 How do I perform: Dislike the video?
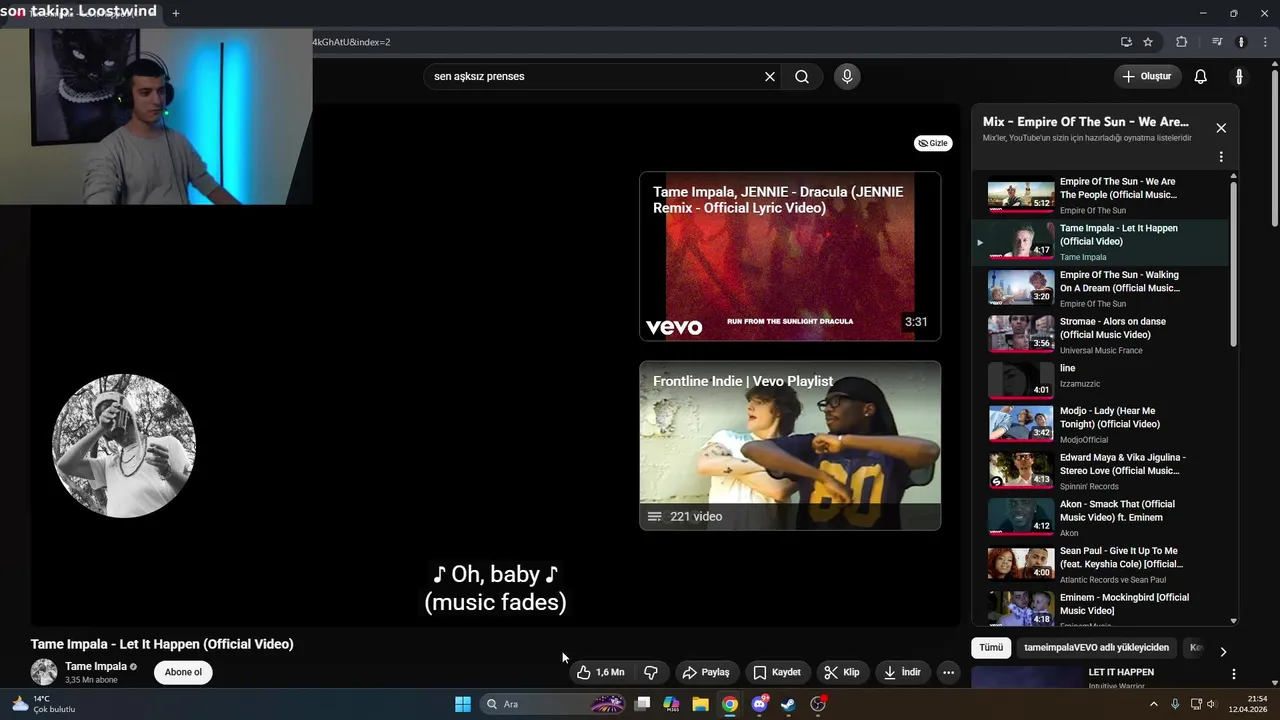651,672
